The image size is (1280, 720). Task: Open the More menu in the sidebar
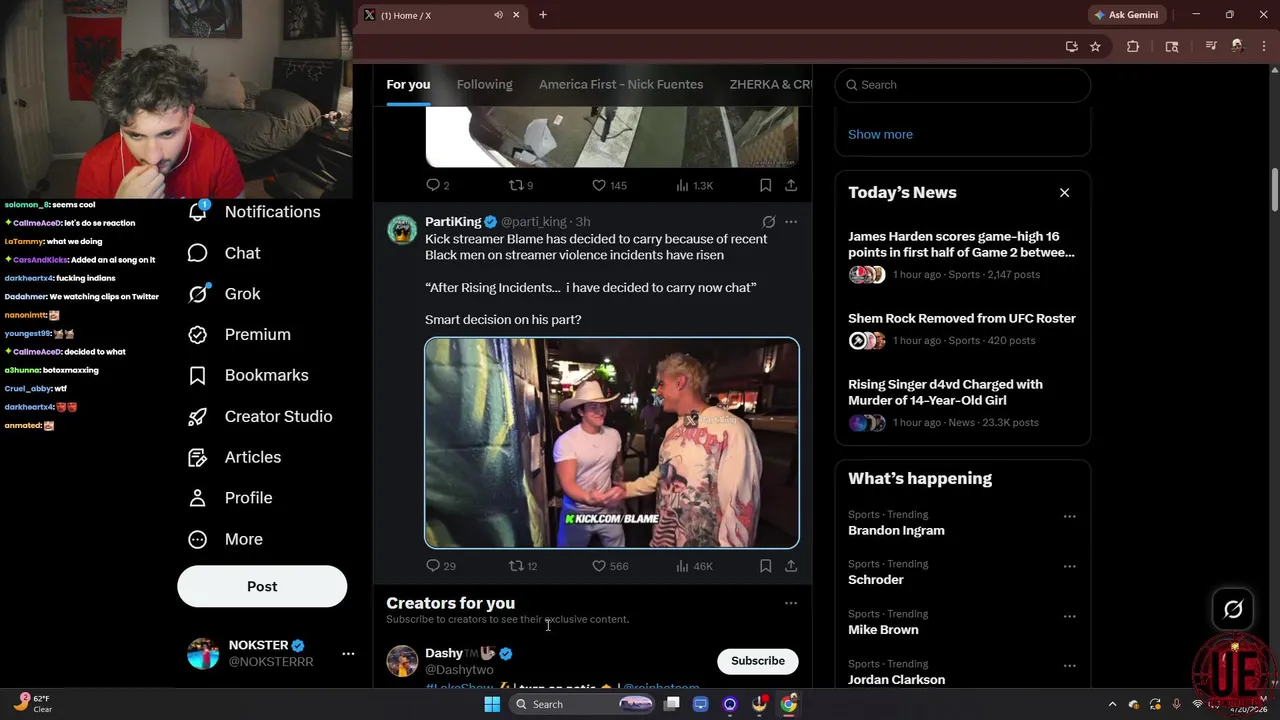(x=225, y=539)
